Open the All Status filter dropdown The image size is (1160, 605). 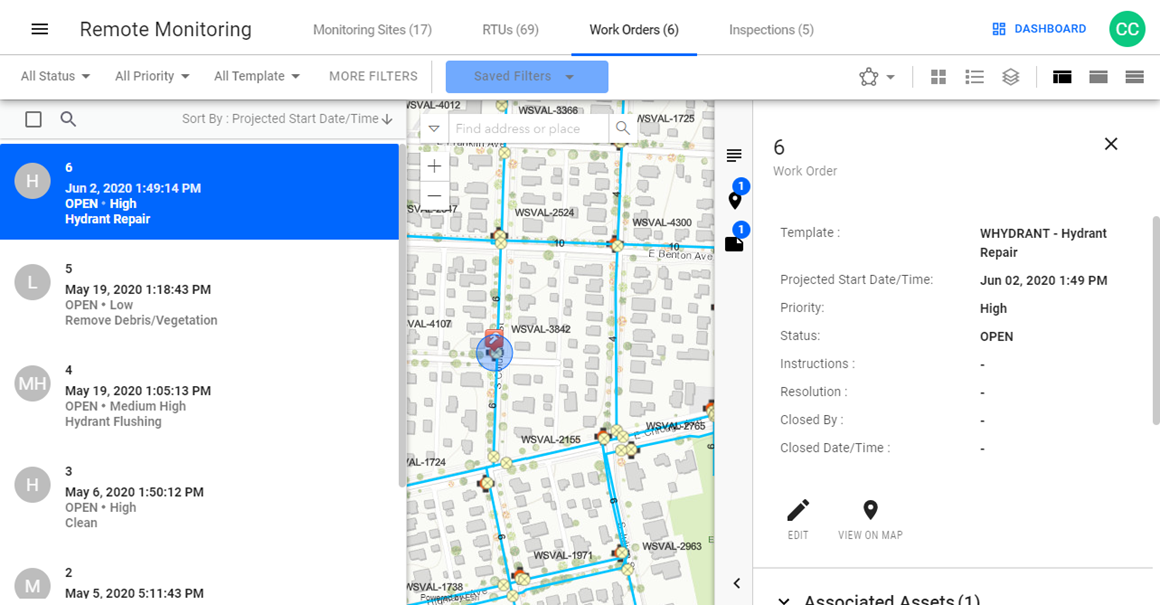(x=54, y=76)
